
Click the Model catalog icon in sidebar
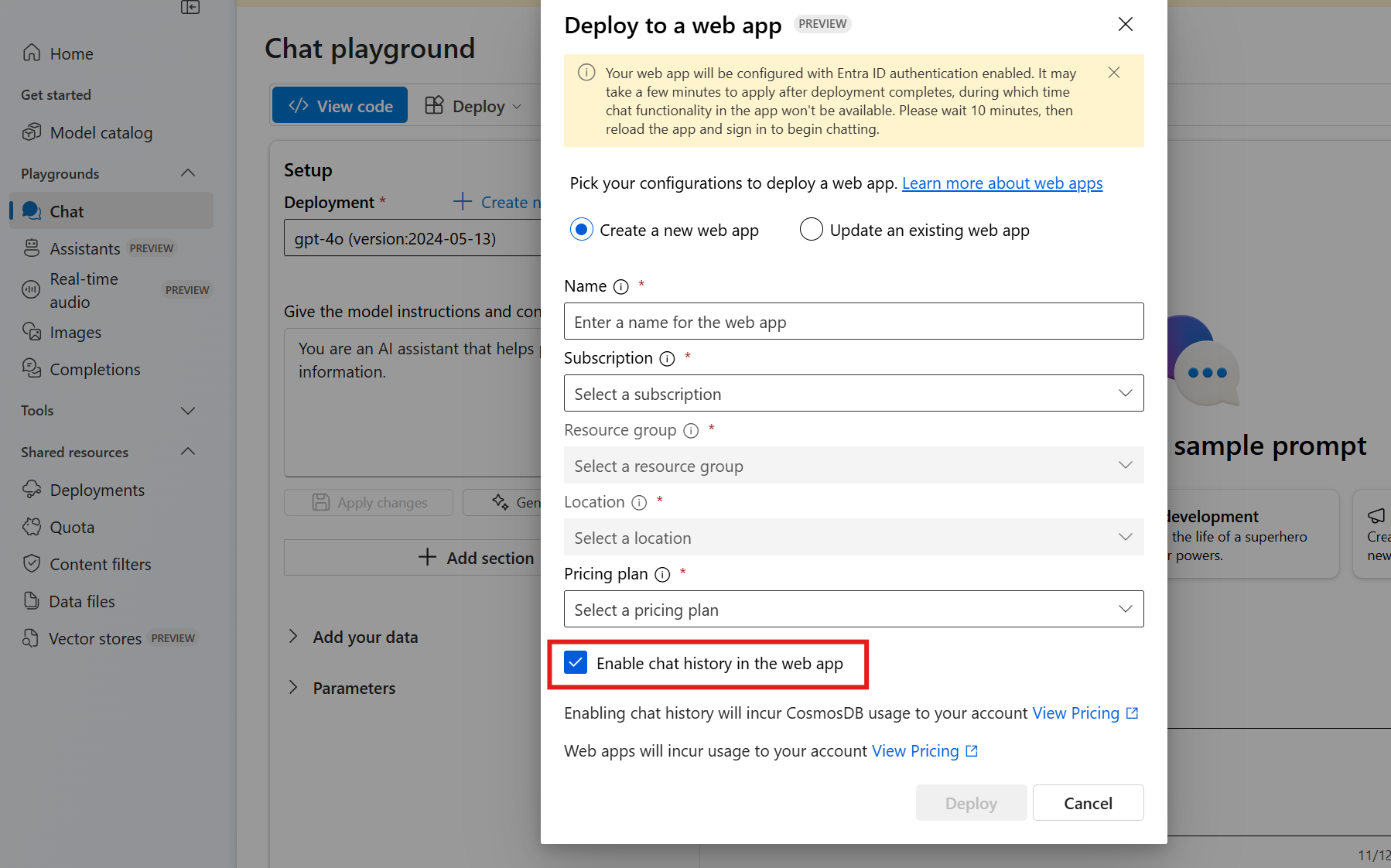click(x=32, y=132)
